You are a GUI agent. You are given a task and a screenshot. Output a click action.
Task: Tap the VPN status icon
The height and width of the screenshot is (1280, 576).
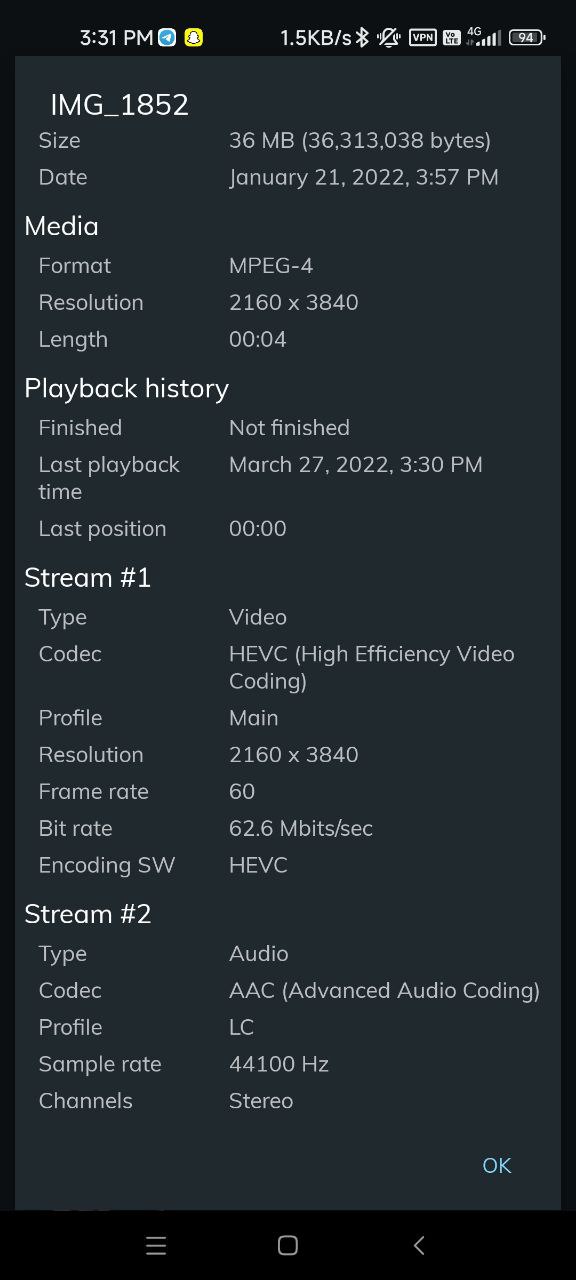click(x=423, y=38)
